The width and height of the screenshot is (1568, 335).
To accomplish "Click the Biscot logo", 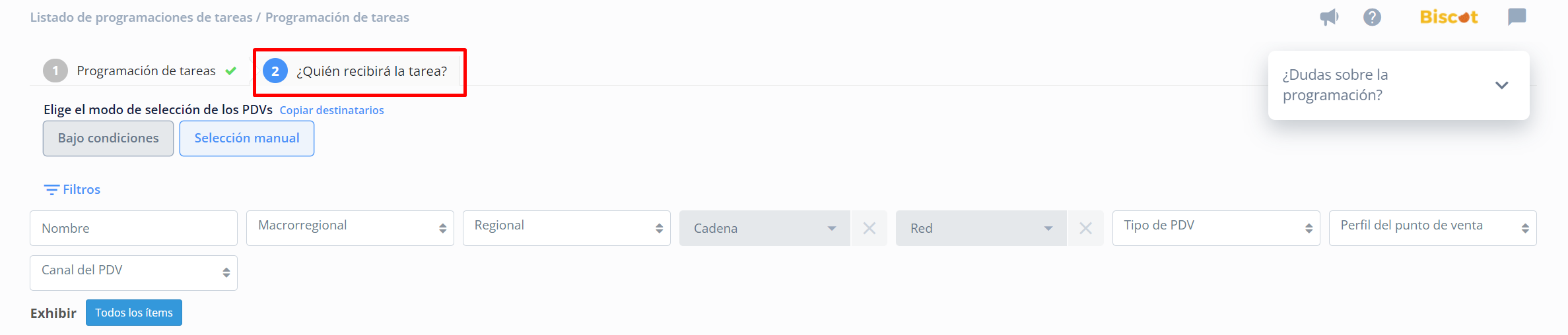I will tap(1449, 17).
